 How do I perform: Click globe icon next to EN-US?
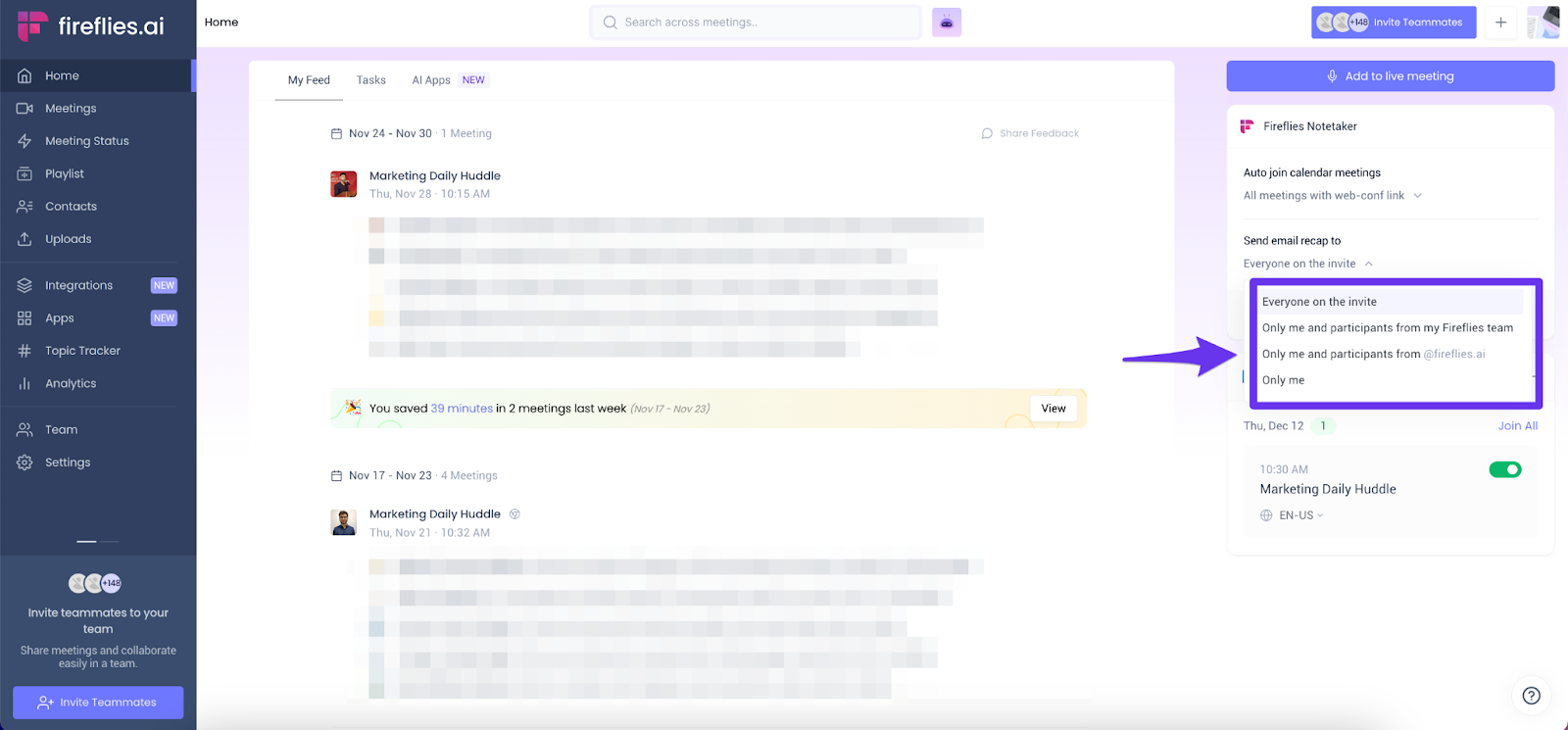pyautogui.click(x=1266, y=515)
